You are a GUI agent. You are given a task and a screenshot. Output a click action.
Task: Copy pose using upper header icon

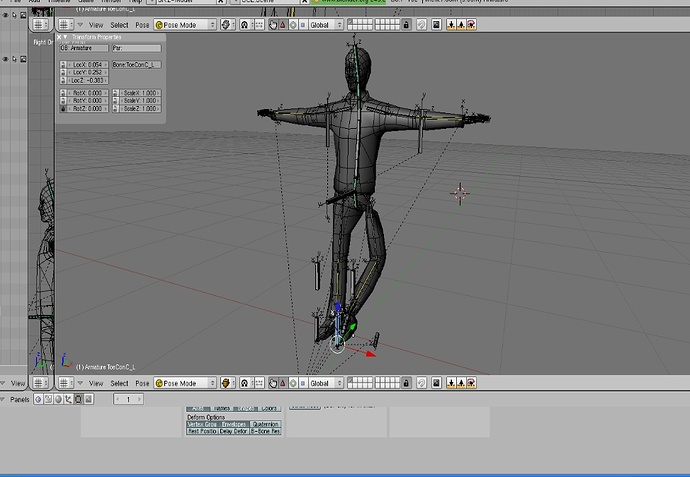point(451,25)
